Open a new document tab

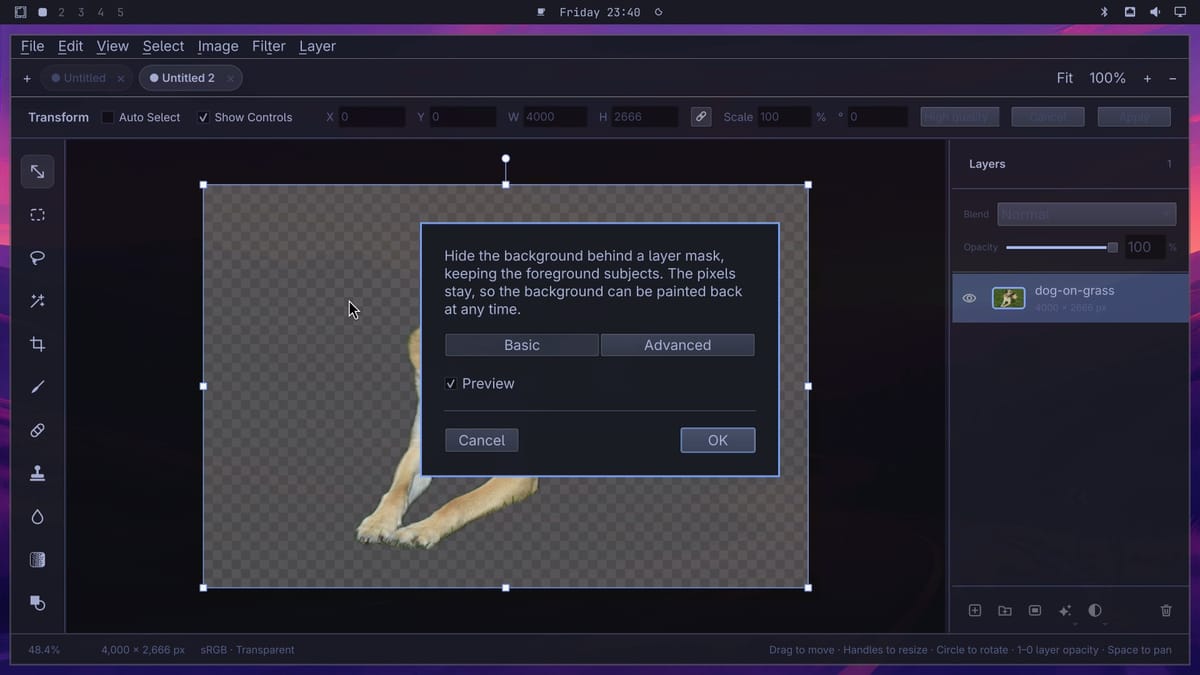coord(27,78)
